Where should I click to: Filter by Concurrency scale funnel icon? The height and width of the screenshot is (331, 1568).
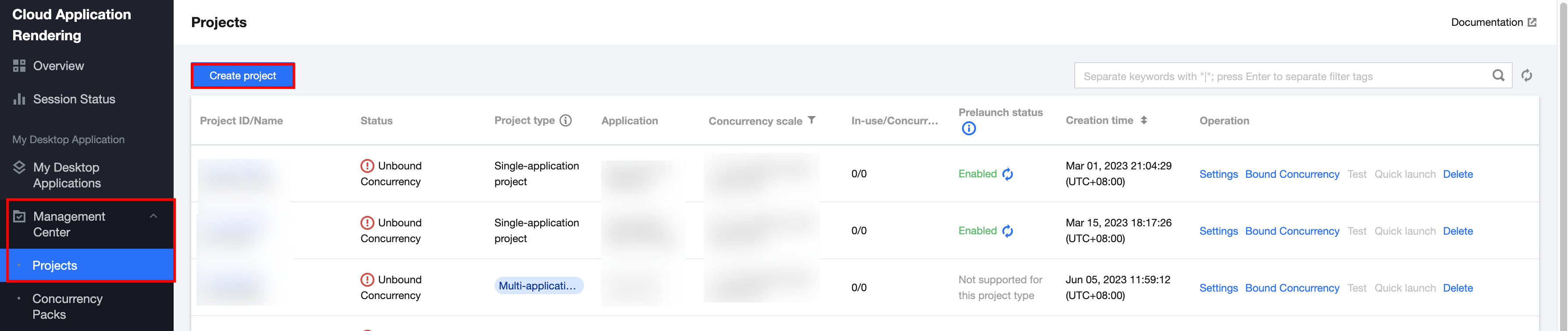[811, 120]
